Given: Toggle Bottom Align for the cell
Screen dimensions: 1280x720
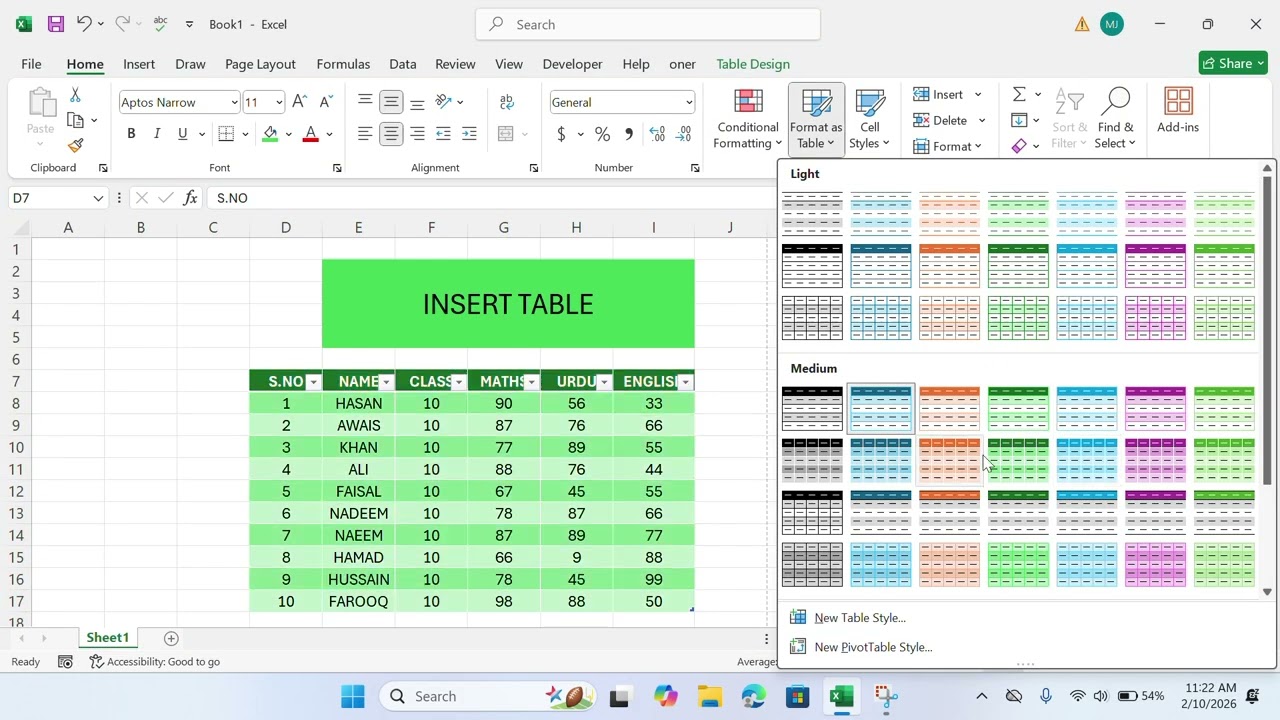Looking at the screenshot, I should tap(417, 102).
